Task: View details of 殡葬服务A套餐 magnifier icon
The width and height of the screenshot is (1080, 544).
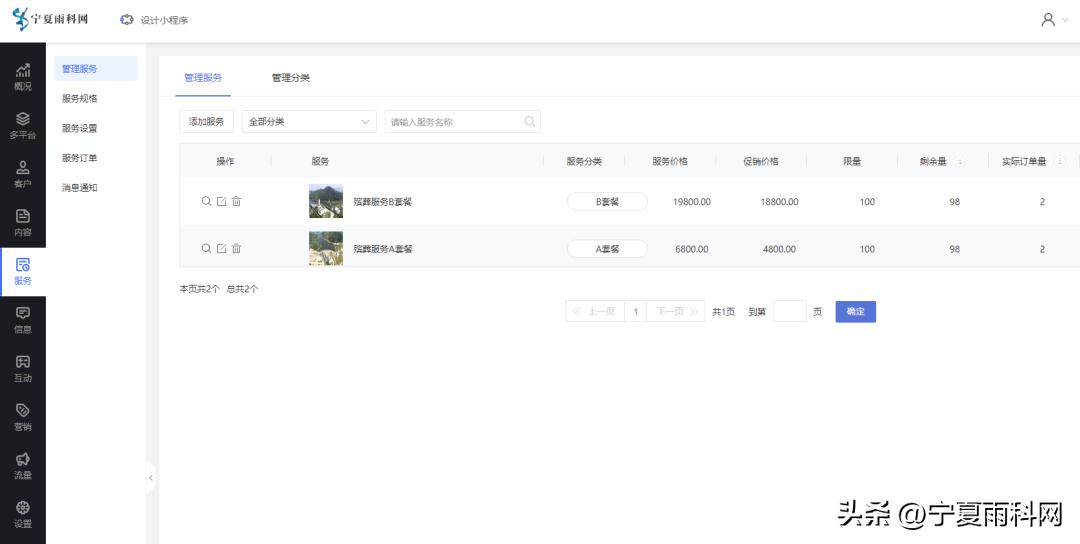Action: pyautogui.click(x=206, y=249)
